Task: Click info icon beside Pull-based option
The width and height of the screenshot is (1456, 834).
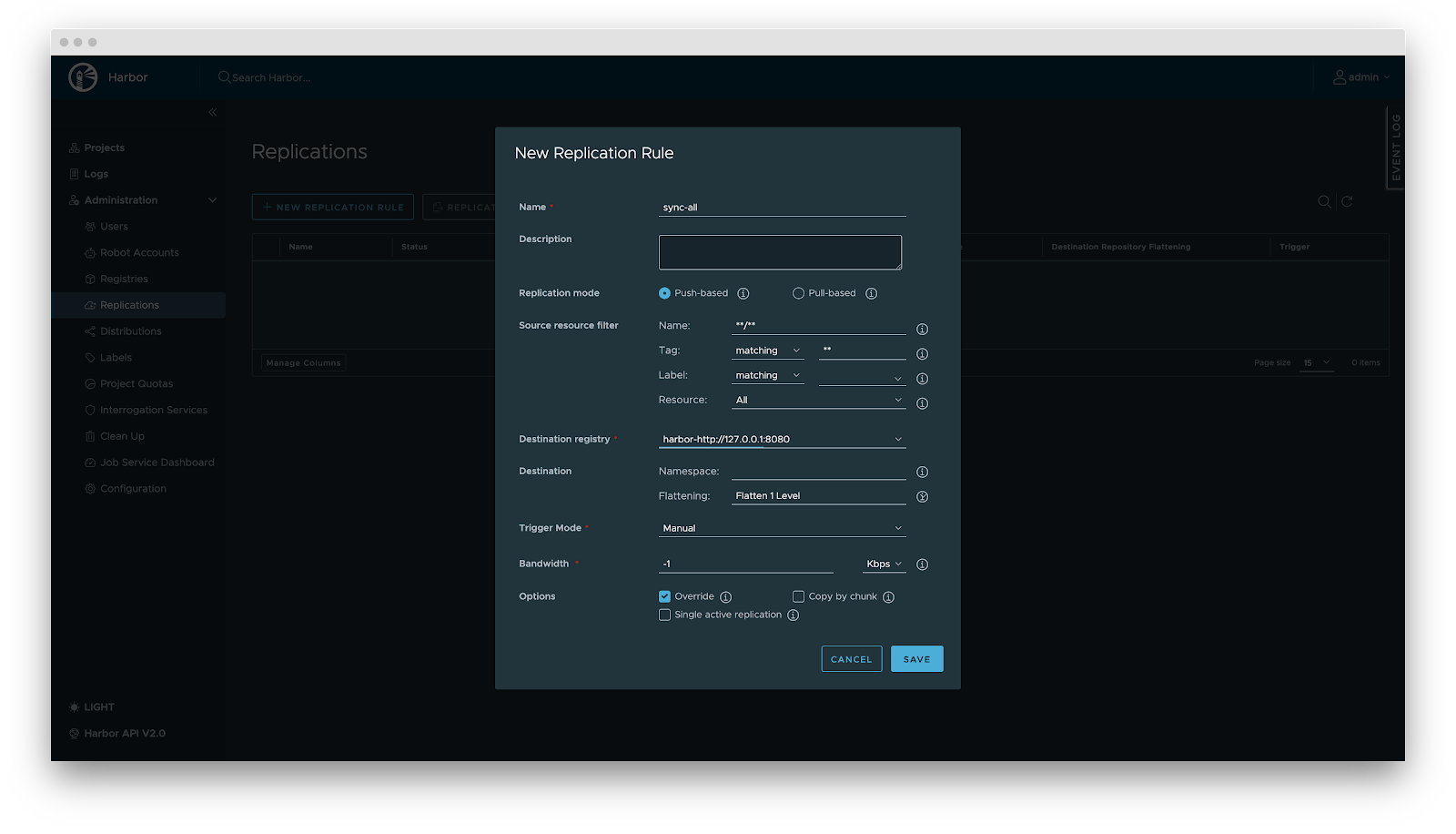Action: click(x=871, y=293)
